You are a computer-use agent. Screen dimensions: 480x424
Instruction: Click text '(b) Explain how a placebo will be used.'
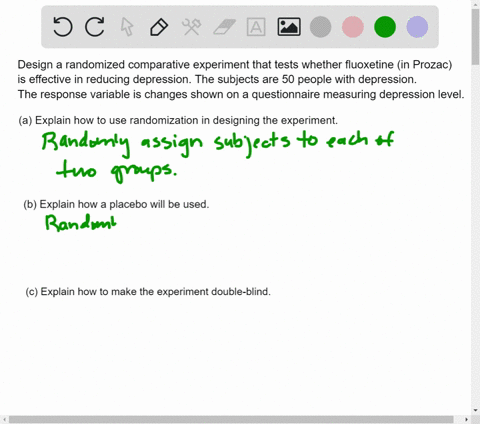(116, 204)
